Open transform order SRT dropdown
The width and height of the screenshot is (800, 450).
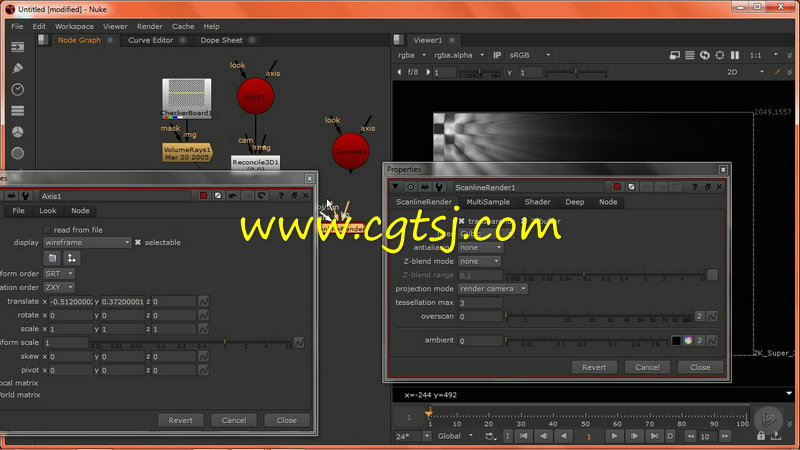point(59,273)
